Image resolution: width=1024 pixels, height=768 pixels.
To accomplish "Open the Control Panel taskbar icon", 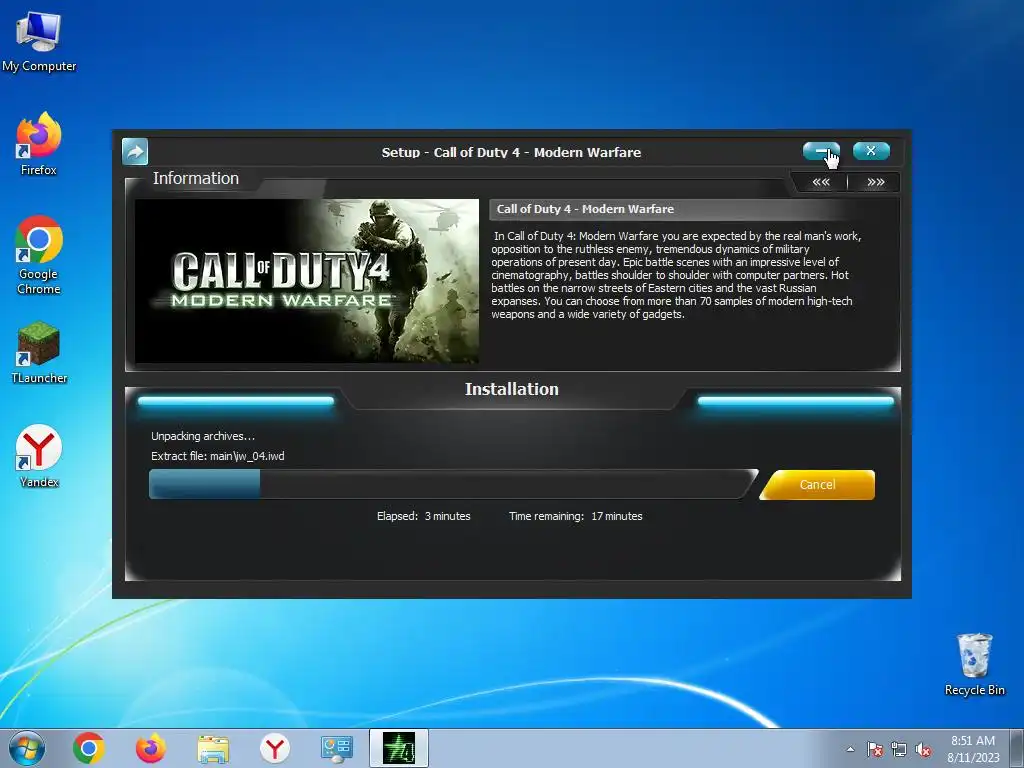I will pyautogui.click(x=337, y=748).
